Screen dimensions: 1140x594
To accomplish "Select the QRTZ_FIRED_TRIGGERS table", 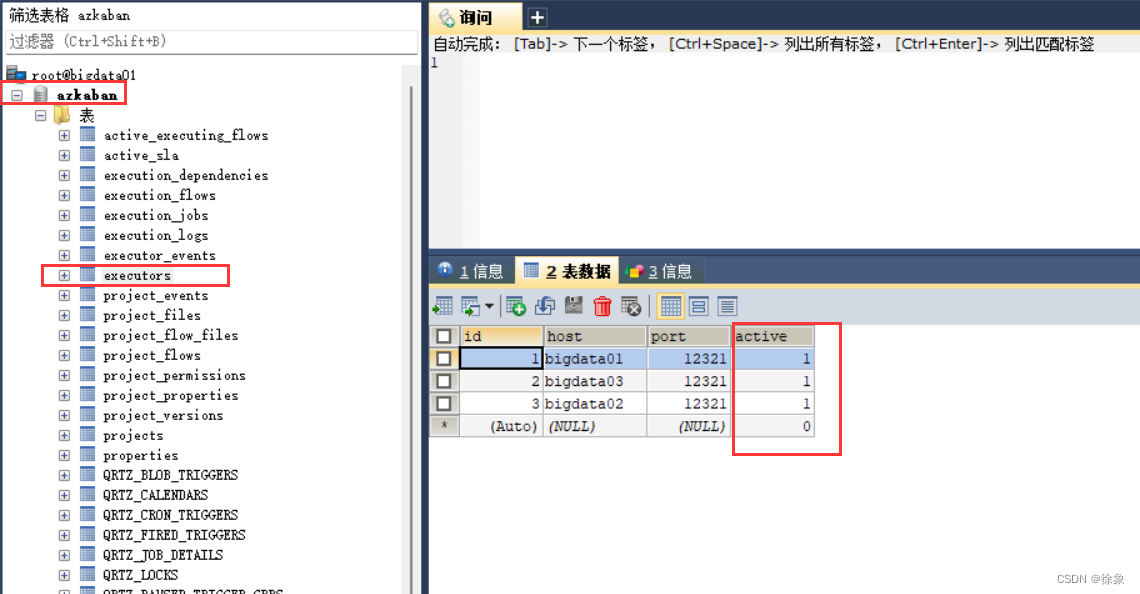I will tap(174, 534).
